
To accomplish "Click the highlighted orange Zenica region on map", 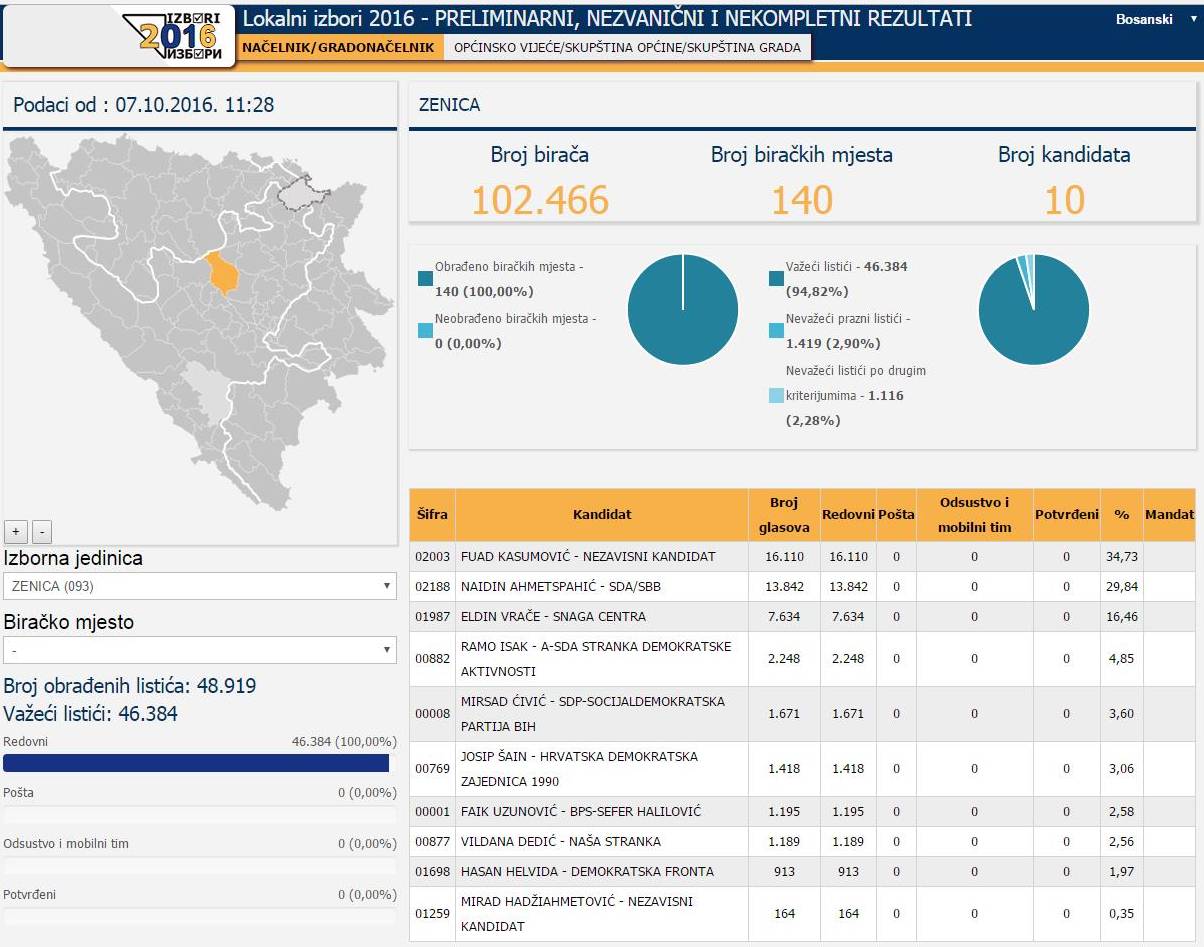I will (x=224, y=273).
